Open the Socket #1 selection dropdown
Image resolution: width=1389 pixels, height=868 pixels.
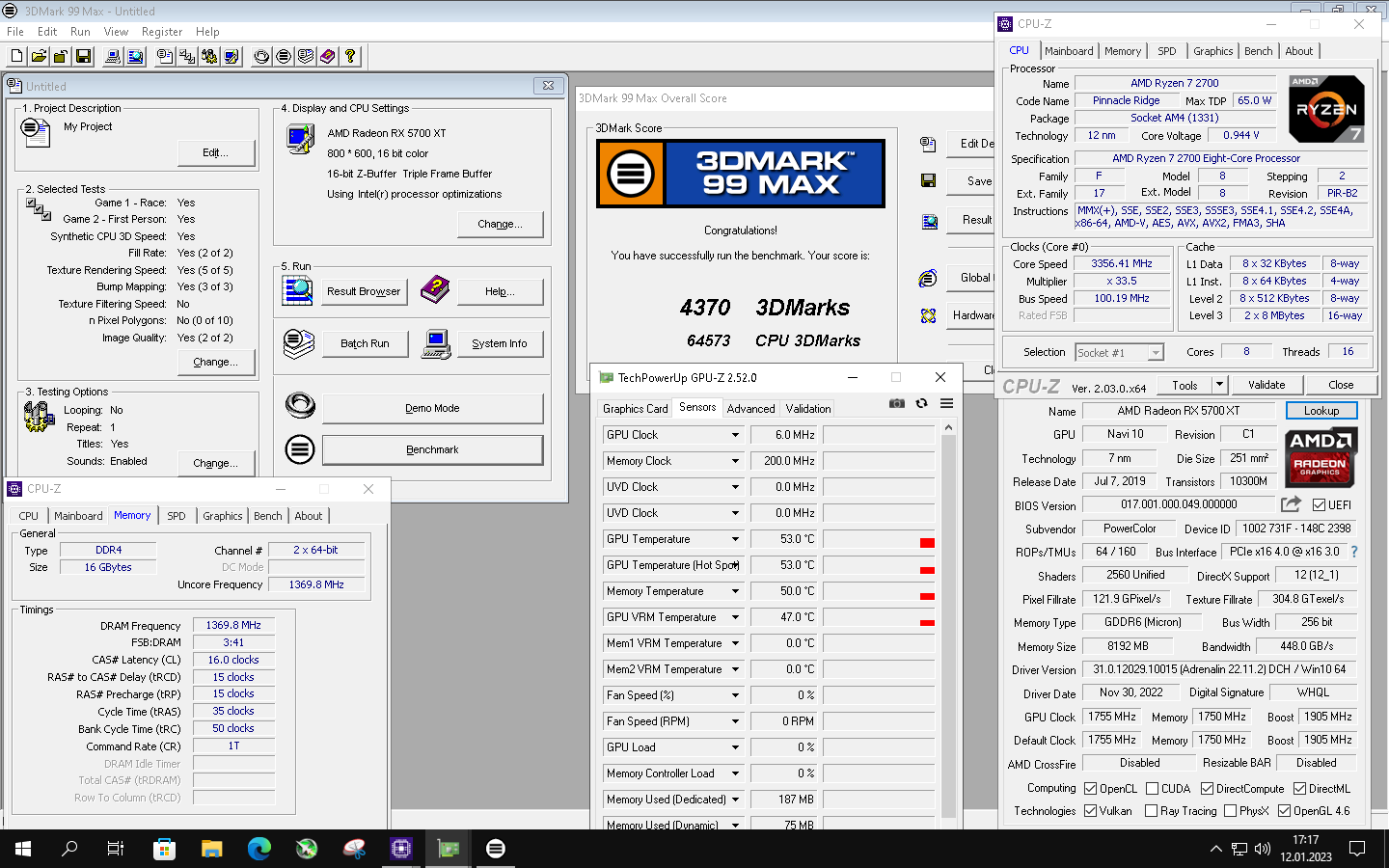[1120, 353]
